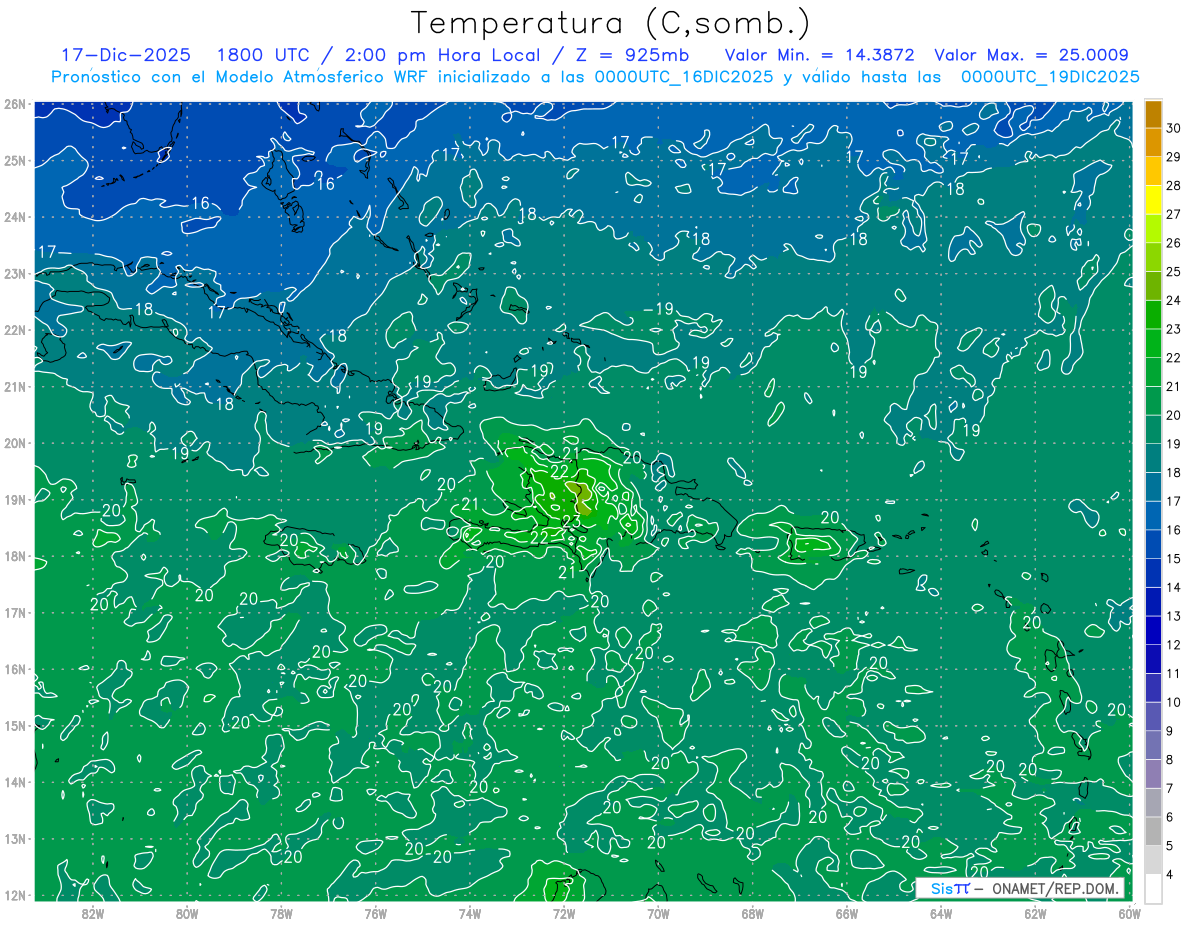This screenshot has width=1200, height=927.
Task: Click the 22N latitude axis label
Action: [x=14, y=330]
